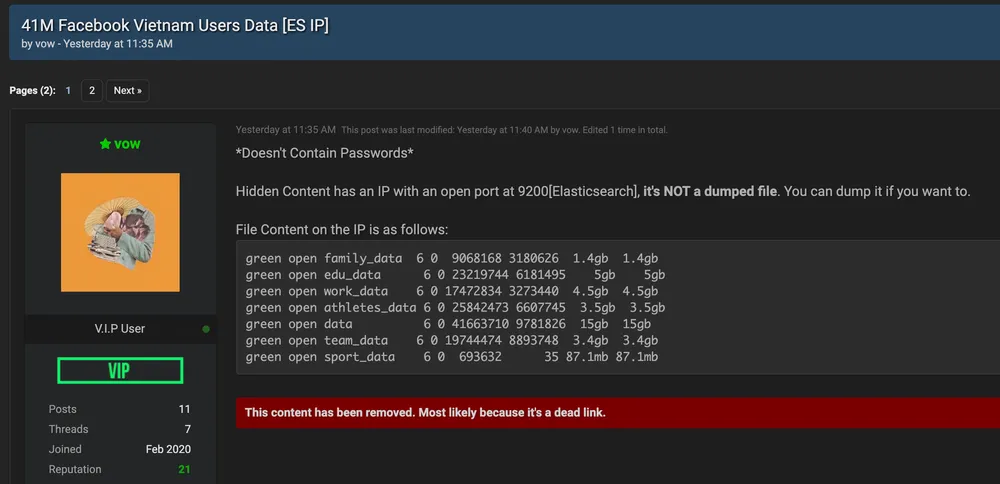Click the green Reputation value 21
The image size is (1000, 484).
[184, 469]
